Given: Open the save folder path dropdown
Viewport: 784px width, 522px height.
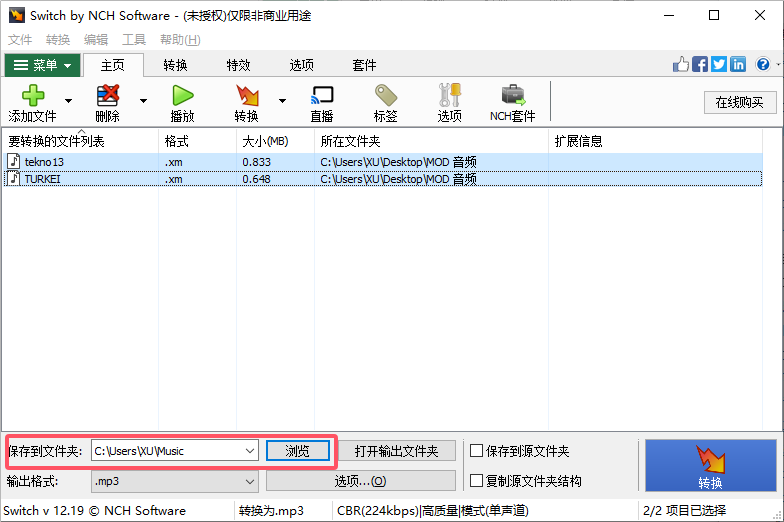Looking at the screenshot, I should pos(250,450).
